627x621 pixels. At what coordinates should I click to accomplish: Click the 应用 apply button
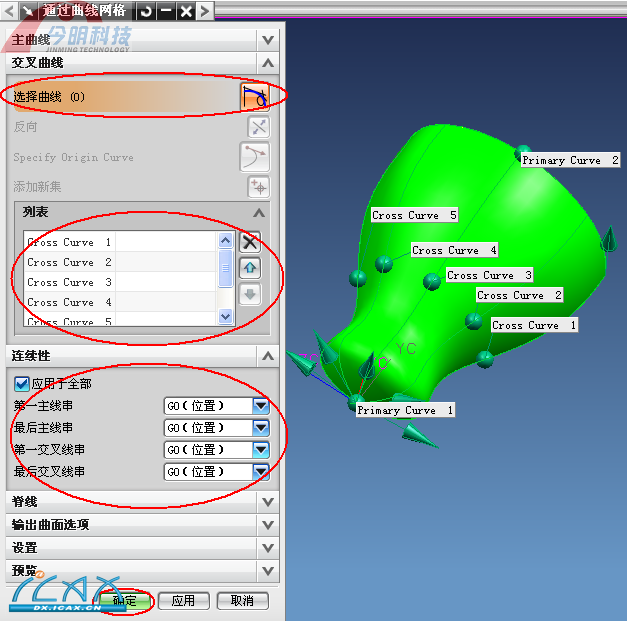(183, 601)
